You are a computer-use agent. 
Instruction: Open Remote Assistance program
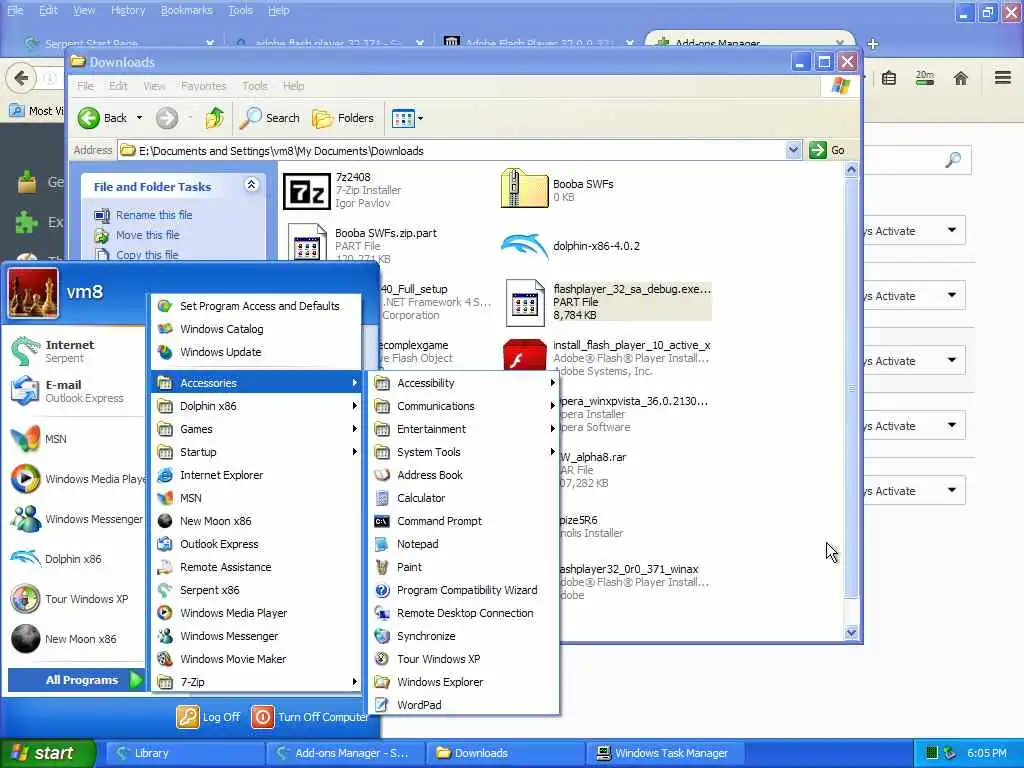click(257, 567)
